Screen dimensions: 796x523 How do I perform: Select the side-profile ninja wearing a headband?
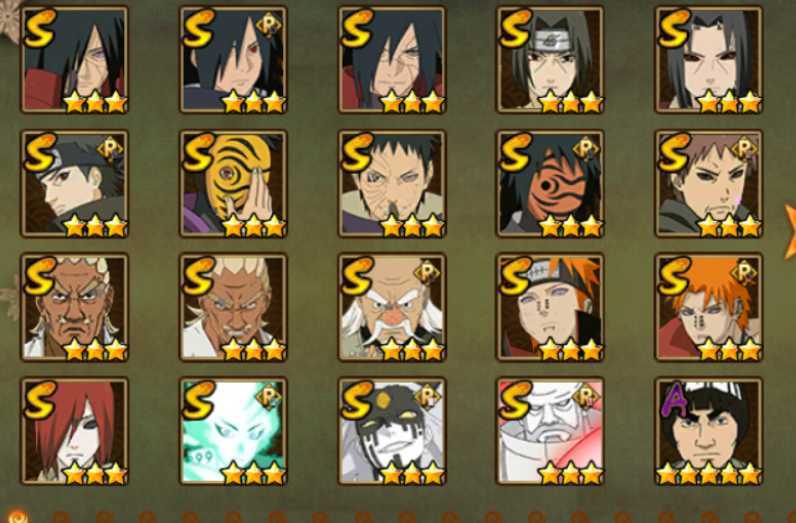click(x=74, y=183)
